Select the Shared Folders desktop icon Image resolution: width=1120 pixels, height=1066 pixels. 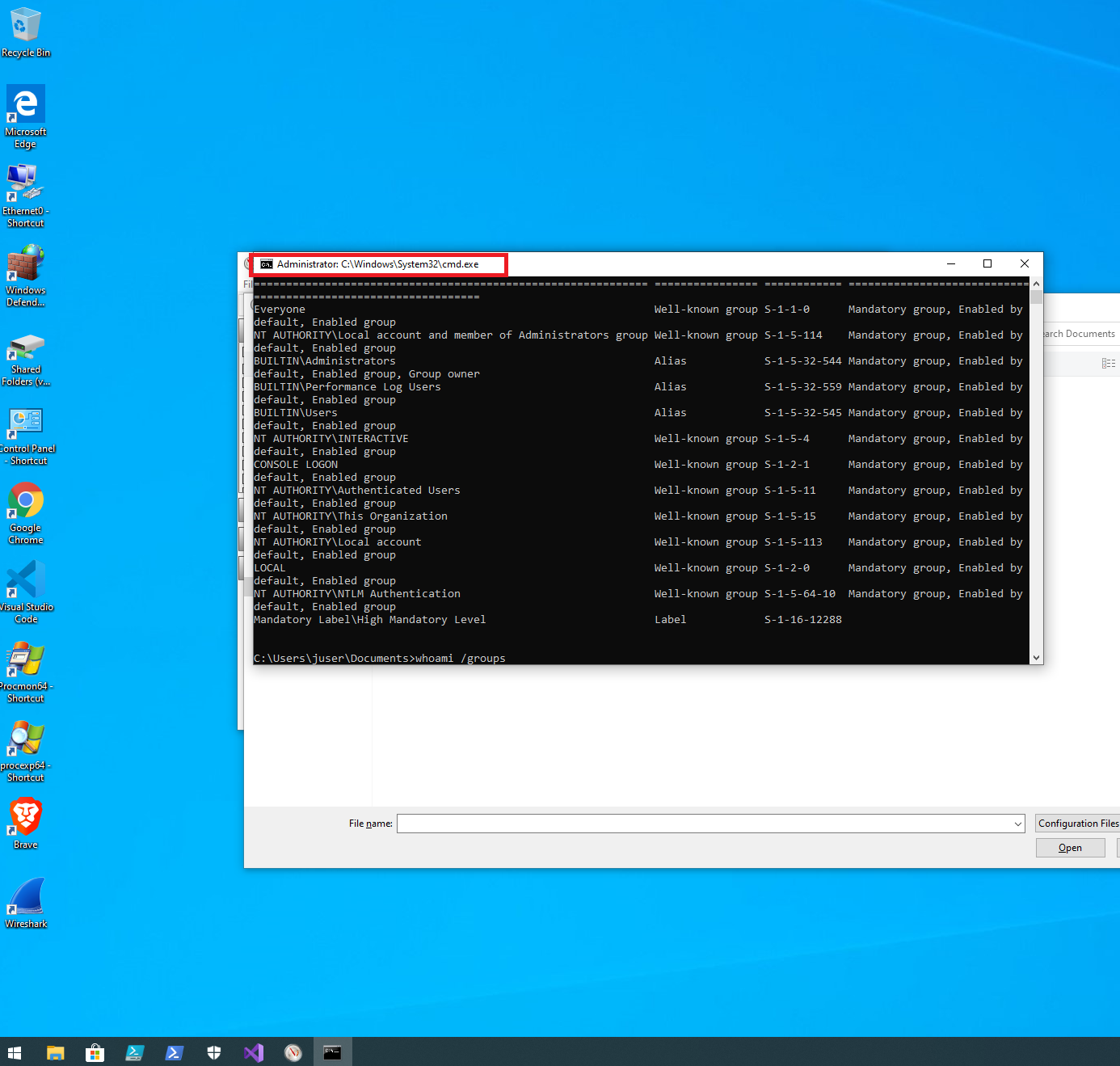tap(25, 360)
